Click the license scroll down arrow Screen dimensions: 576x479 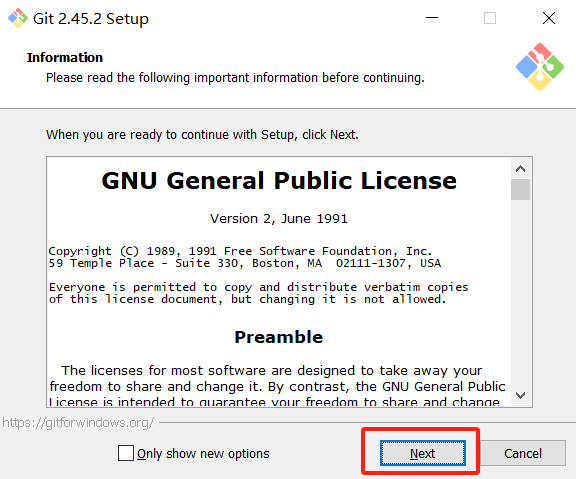point(520,395)
